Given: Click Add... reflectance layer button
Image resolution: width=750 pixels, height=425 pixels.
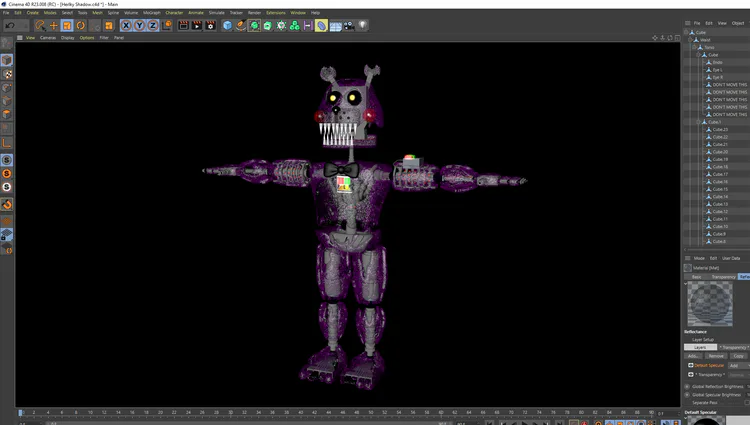Looking at the screenshot, I should (x=693, y=356).
